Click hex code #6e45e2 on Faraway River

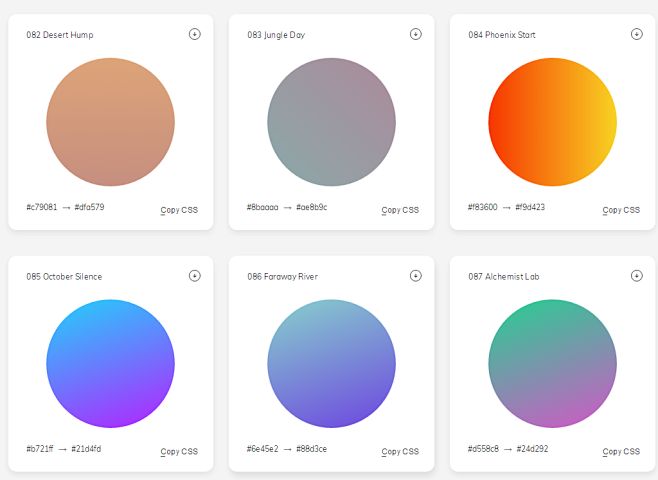point(263,449)
